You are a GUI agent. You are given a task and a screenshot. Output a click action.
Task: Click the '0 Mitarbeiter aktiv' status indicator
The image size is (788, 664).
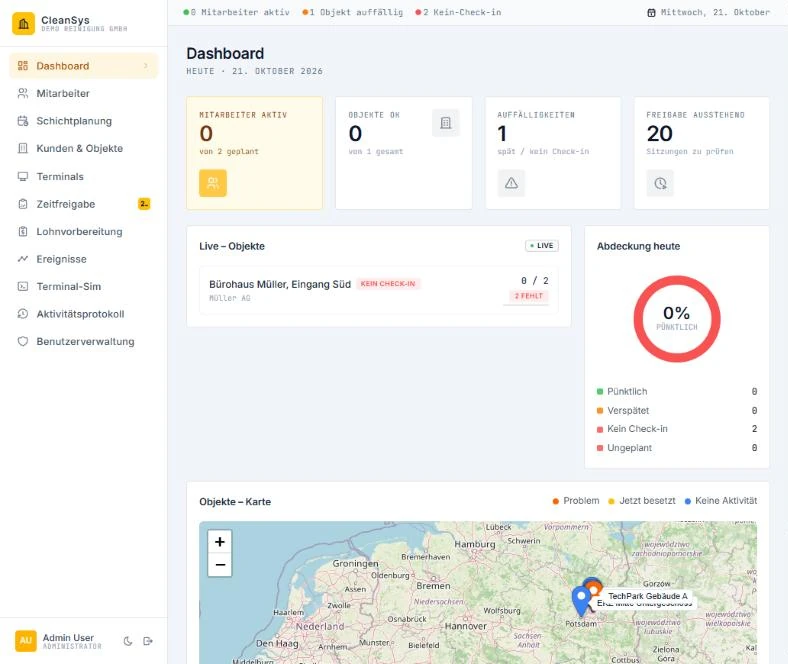pos(237,13)
